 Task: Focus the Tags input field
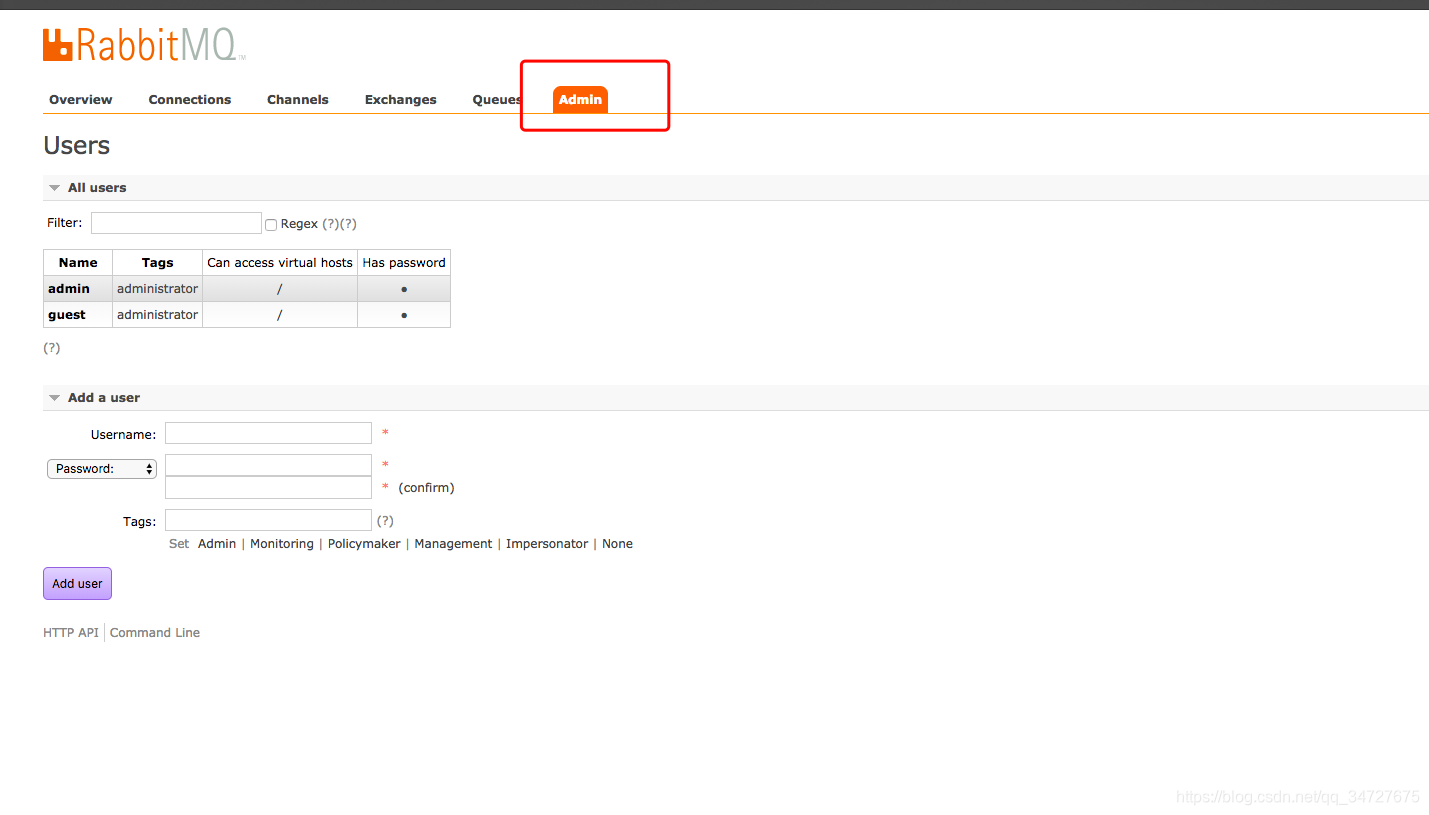point(268,520)
